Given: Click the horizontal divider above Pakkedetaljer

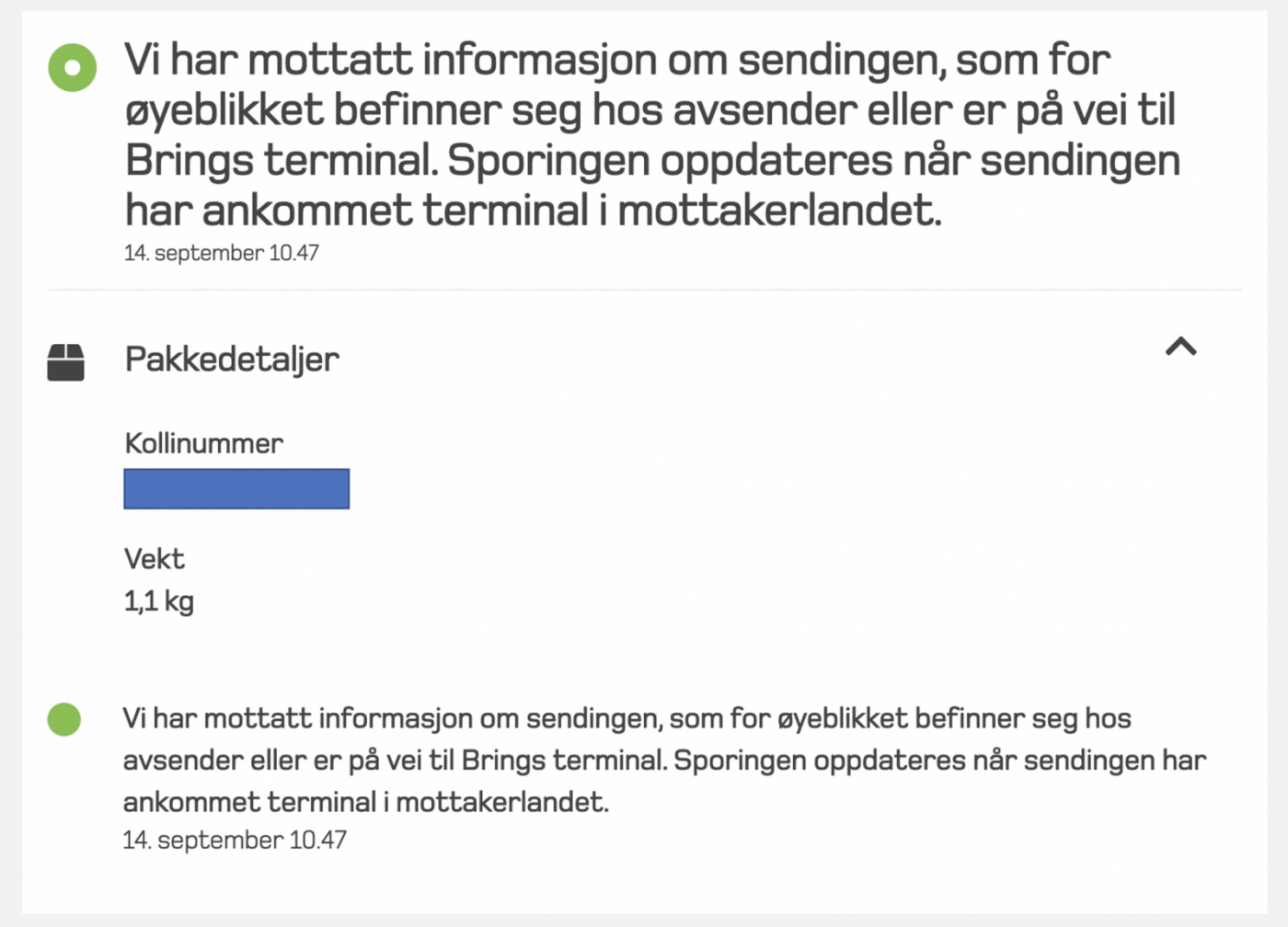Looking at the screenshot, I should coord(644,290).
